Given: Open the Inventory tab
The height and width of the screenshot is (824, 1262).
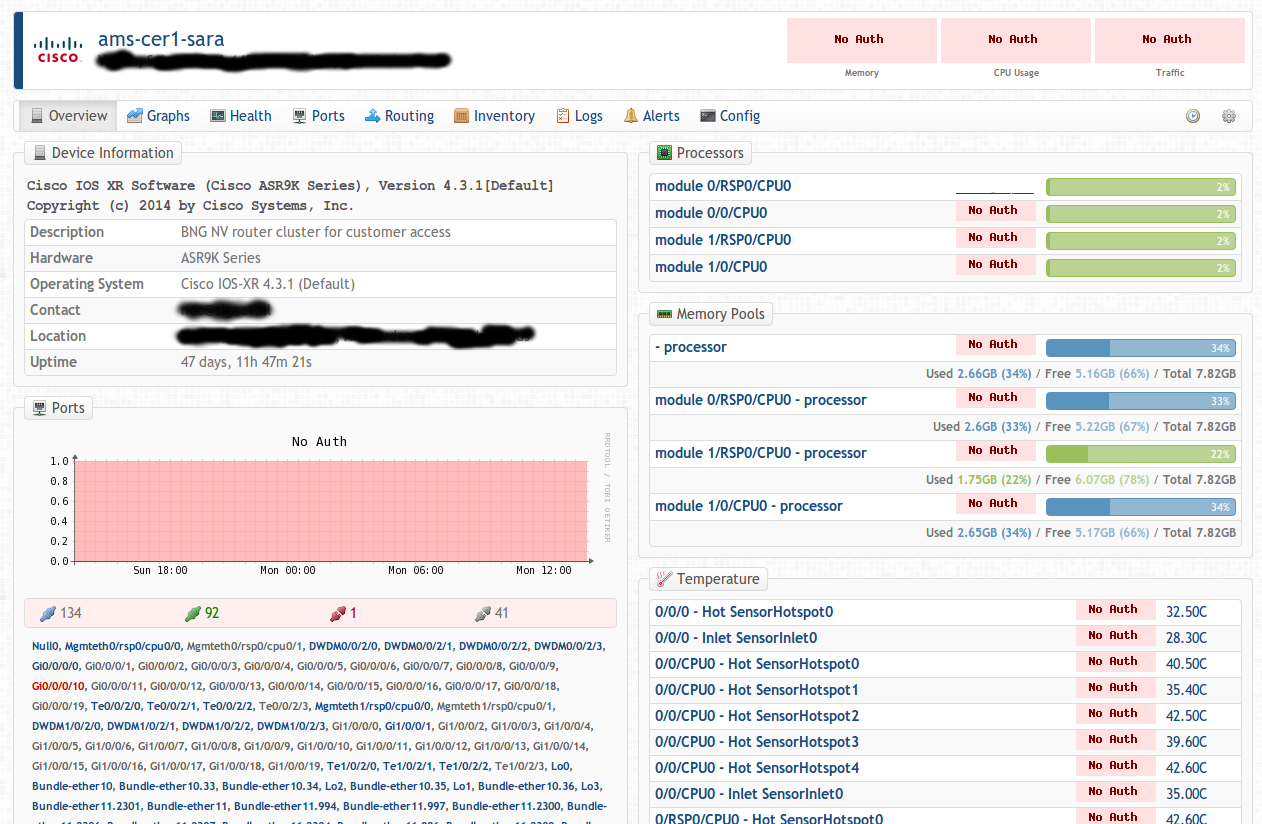Looking at the screenshot, I should coord(494,116).
